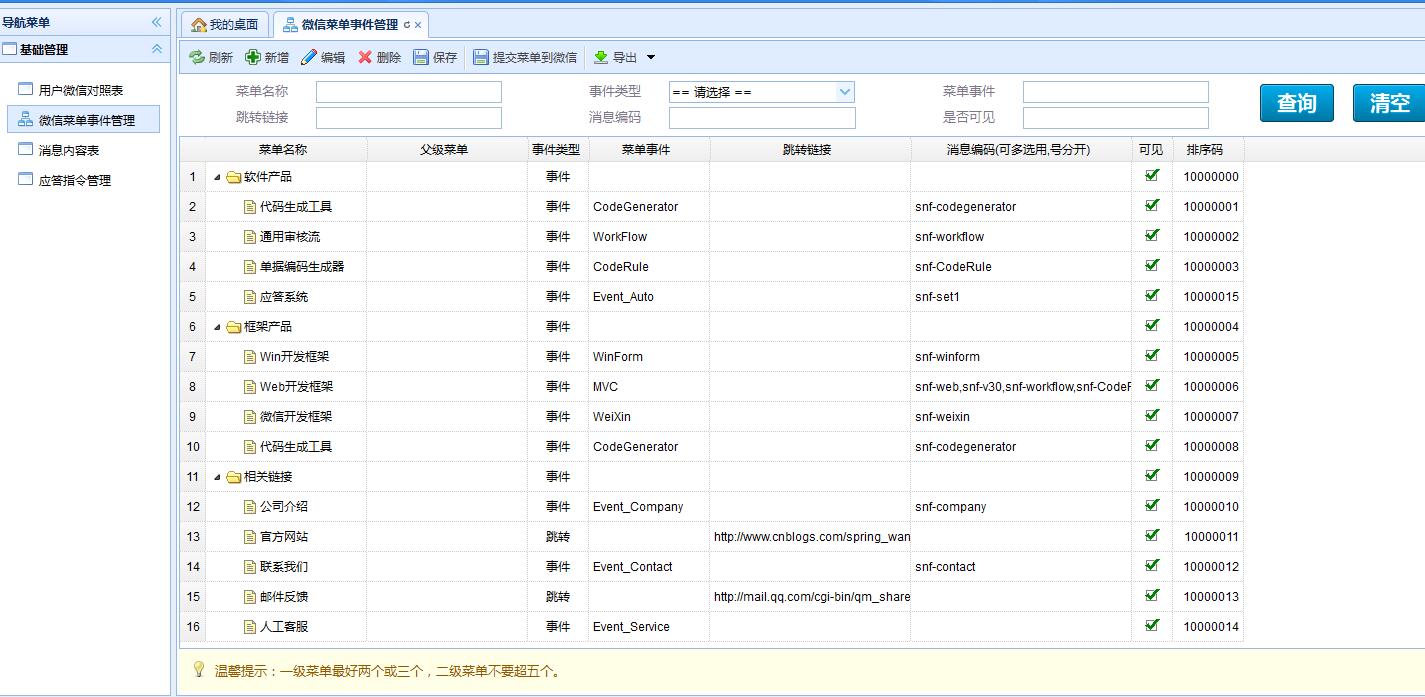This screenshot has height=697, width=1425.
Task: Toggle 可见 checkbox for 人工客服 row
Action: pos(1152,625)
